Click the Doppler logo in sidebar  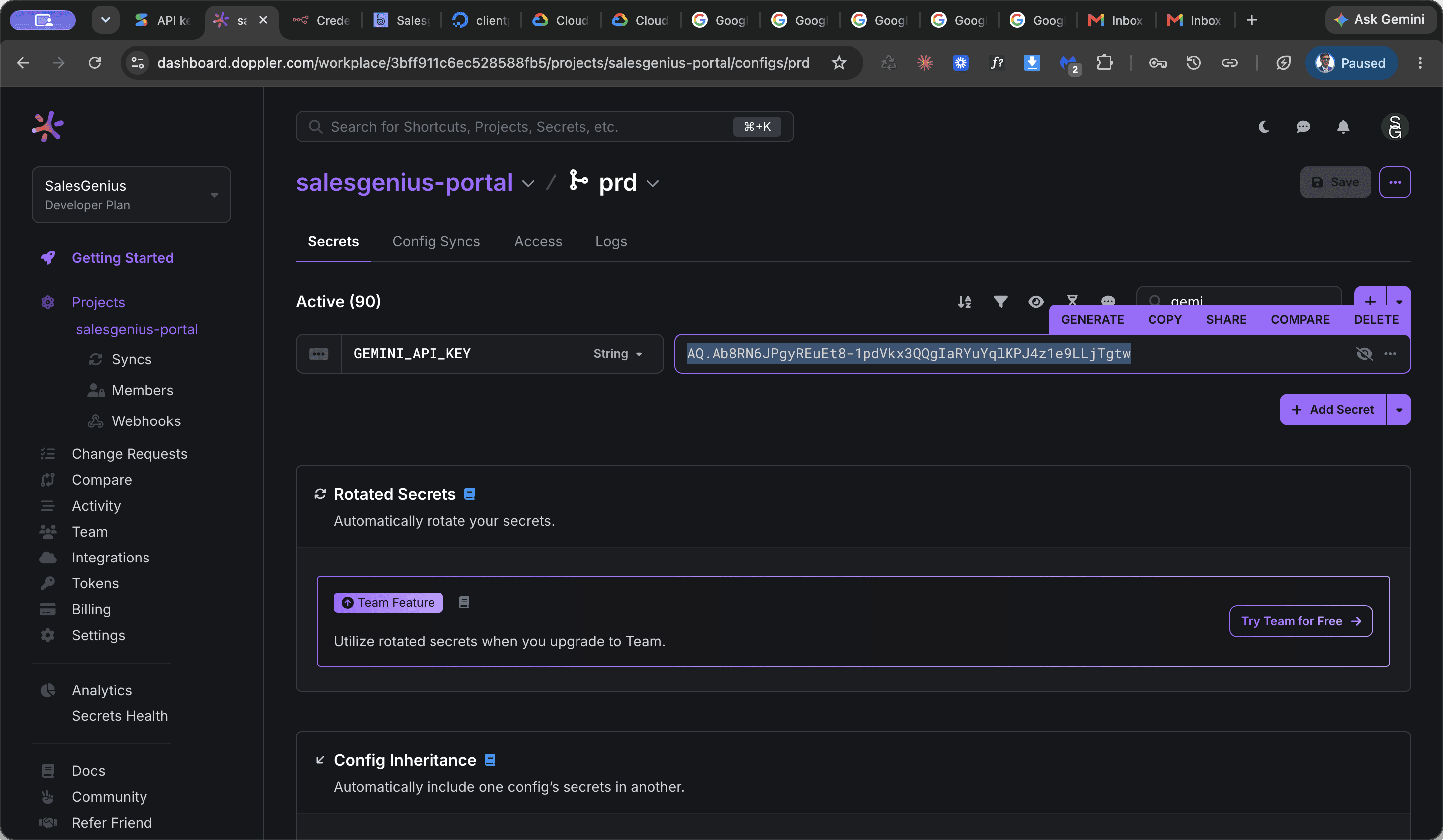47,127
